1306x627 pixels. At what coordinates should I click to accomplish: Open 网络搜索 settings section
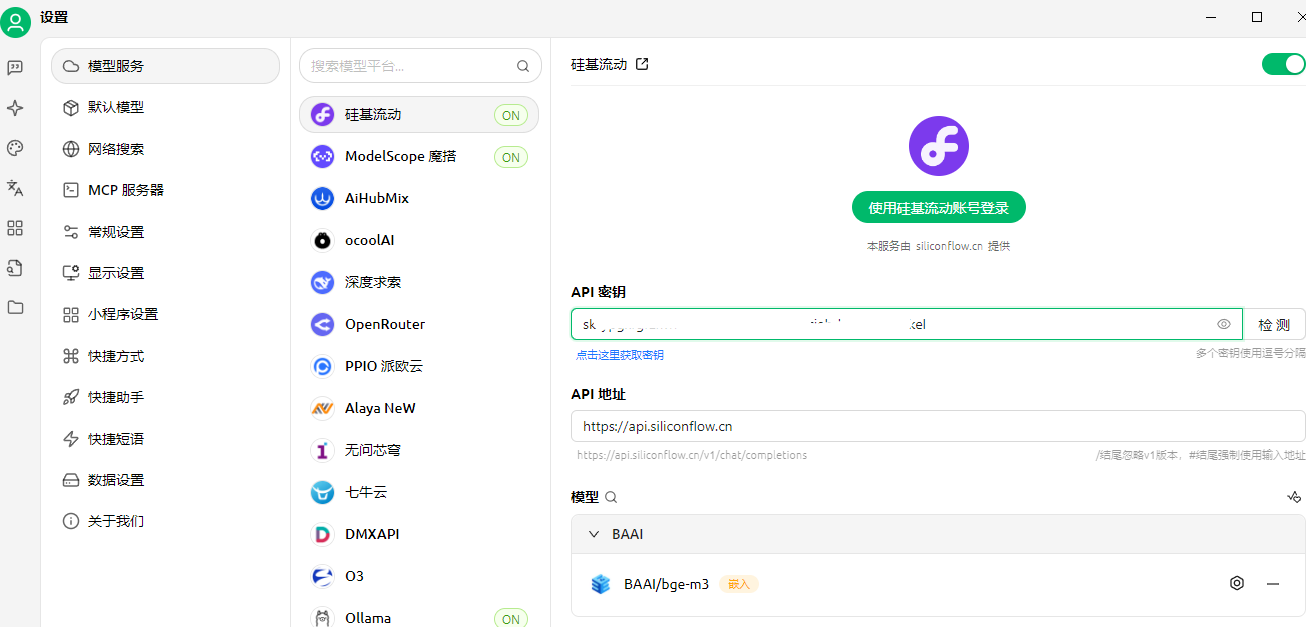pos(165,149)
